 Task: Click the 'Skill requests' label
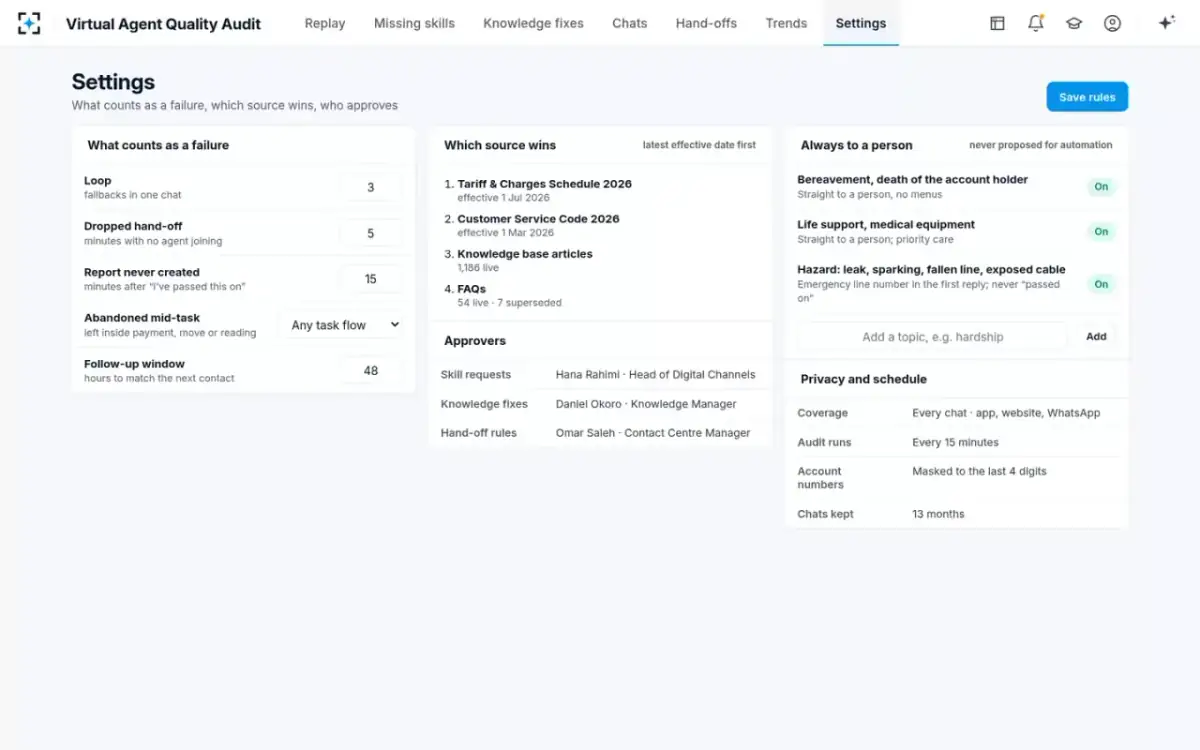pos(476,375)
